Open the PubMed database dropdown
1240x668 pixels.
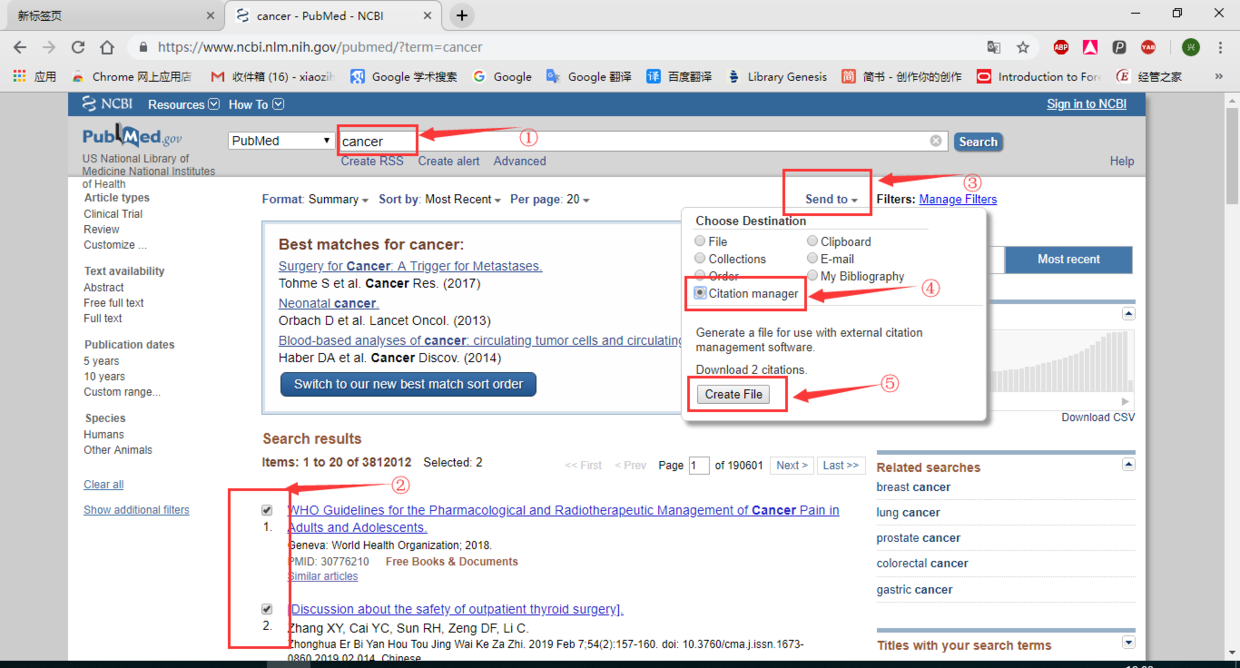click(281, 141)
